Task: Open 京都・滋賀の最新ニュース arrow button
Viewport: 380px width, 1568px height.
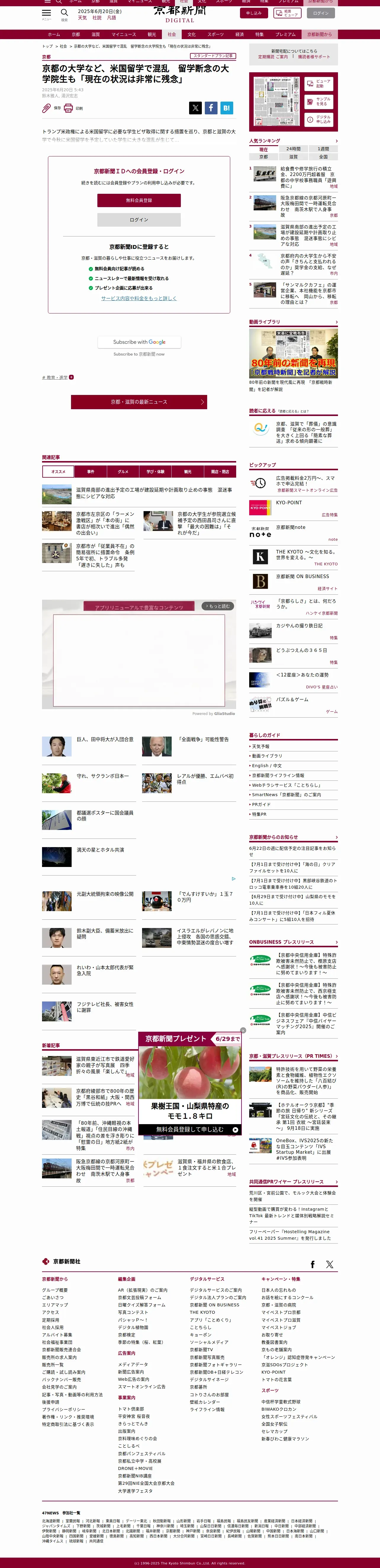Action: pyautogui.click(x=139, y=402)
